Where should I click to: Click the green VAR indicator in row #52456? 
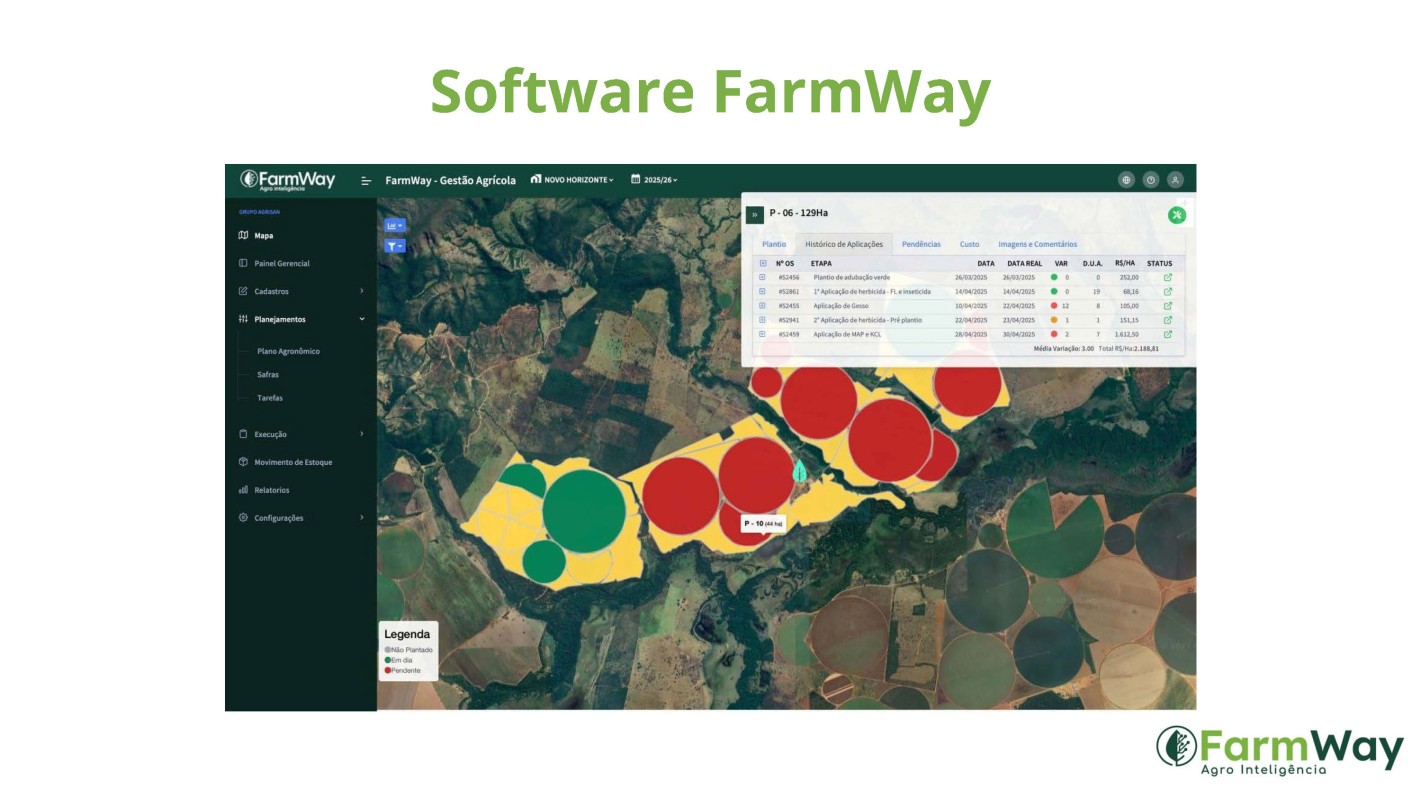[1054, 278]
